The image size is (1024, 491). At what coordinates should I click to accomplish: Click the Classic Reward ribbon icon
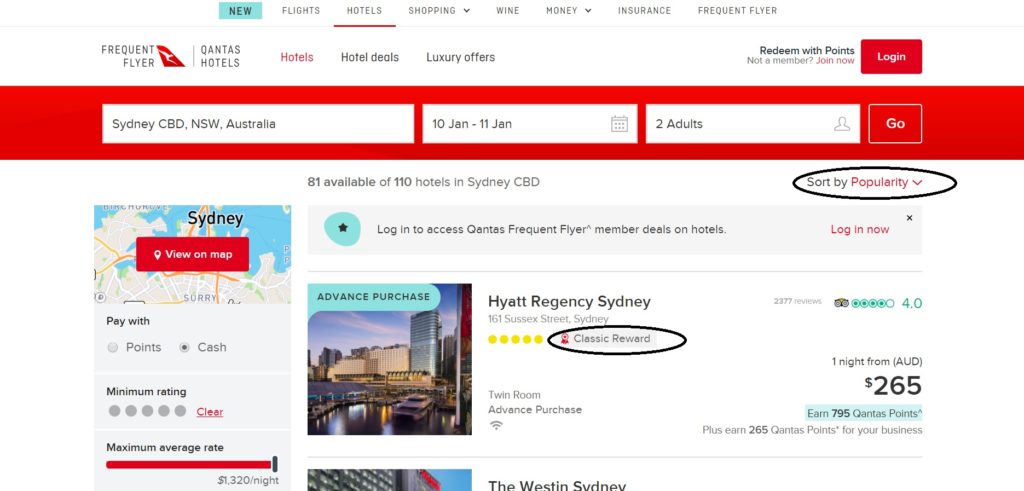(x=565, y=338)
